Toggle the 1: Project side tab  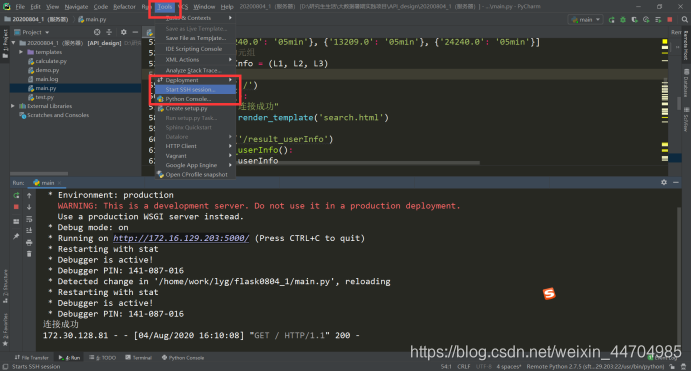pos(5,44)
